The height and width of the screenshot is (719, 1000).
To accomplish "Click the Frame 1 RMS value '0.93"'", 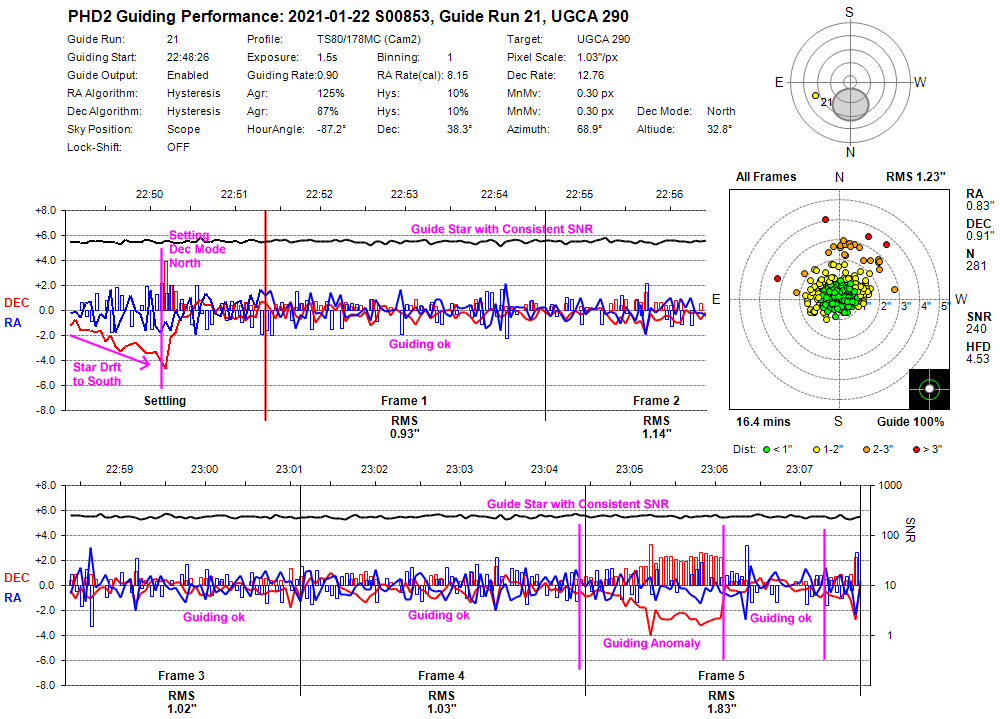I will pos(404,434).
